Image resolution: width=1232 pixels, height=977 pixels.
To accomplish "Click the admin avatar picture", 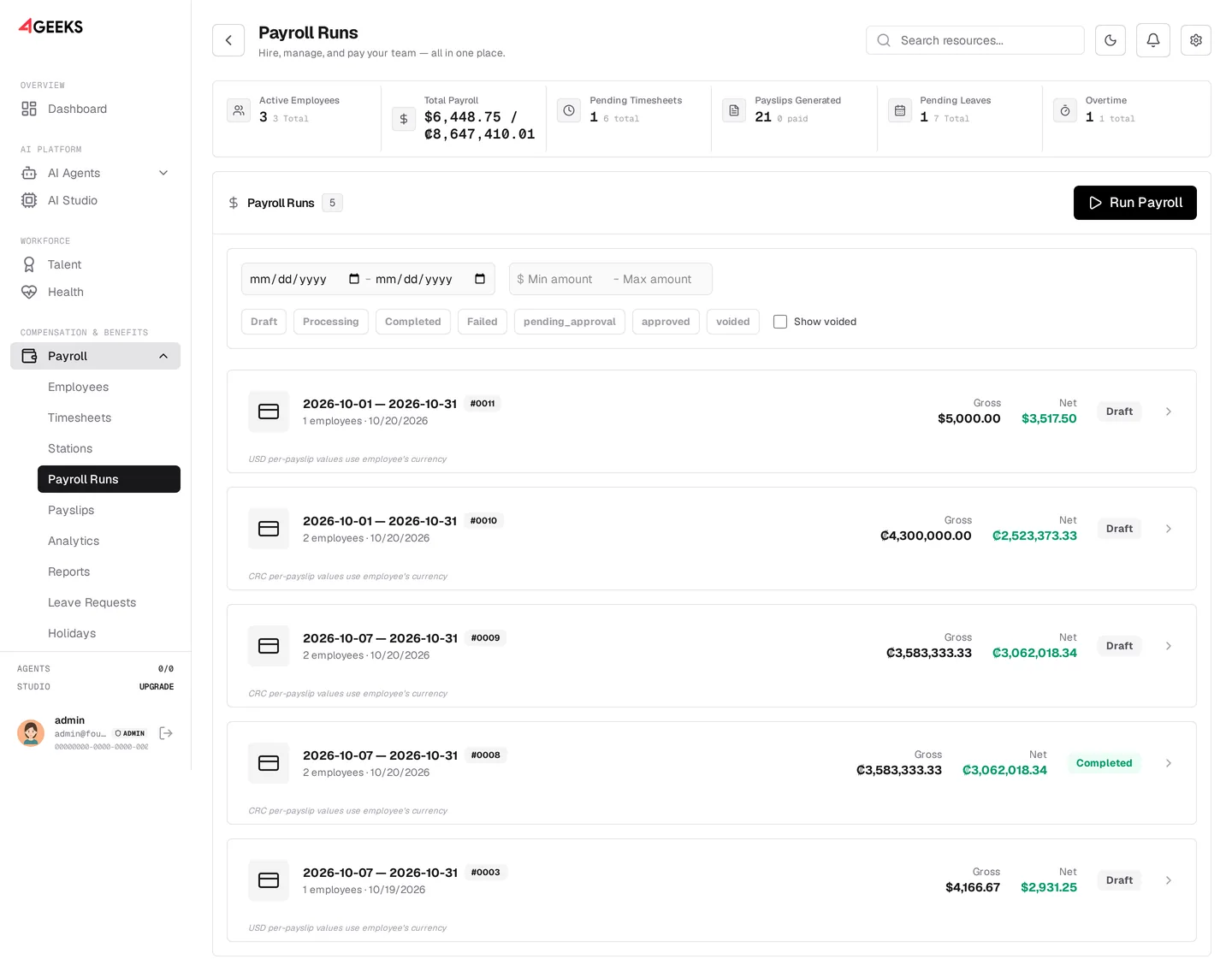I will pos(31,733).
